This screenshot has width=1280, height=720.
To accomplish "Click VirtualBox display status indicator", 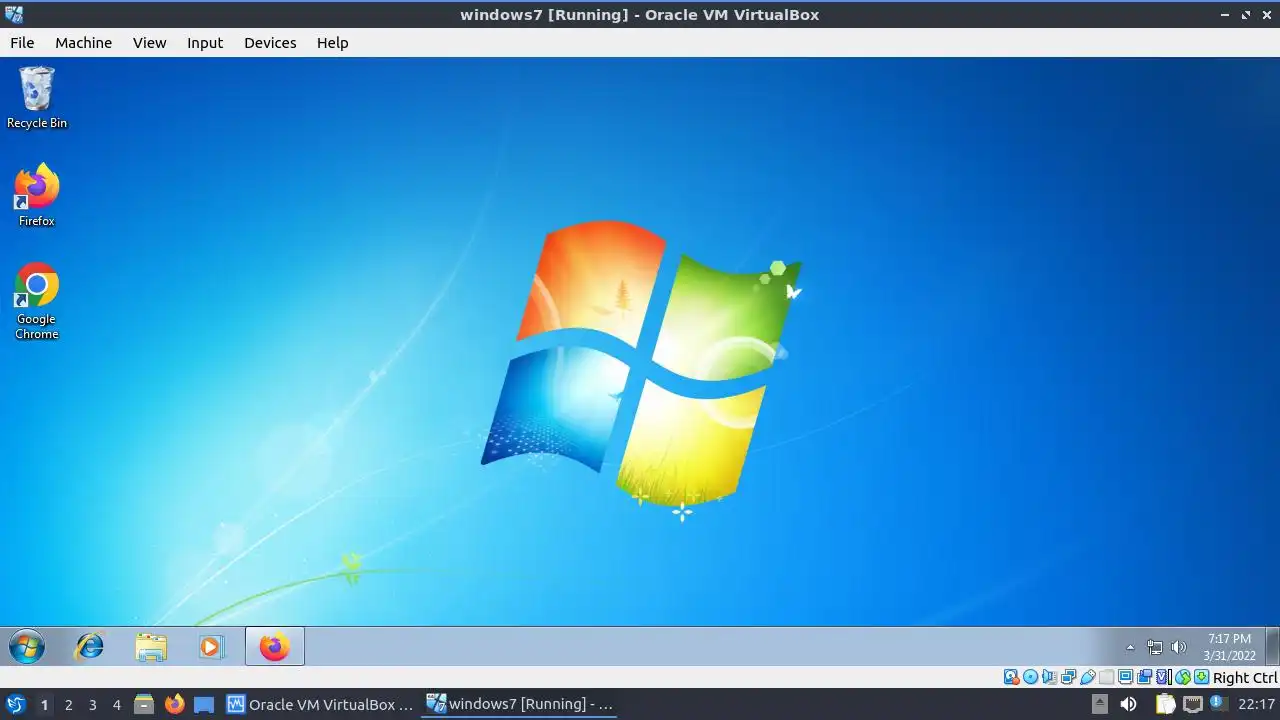I will 1125,677.
